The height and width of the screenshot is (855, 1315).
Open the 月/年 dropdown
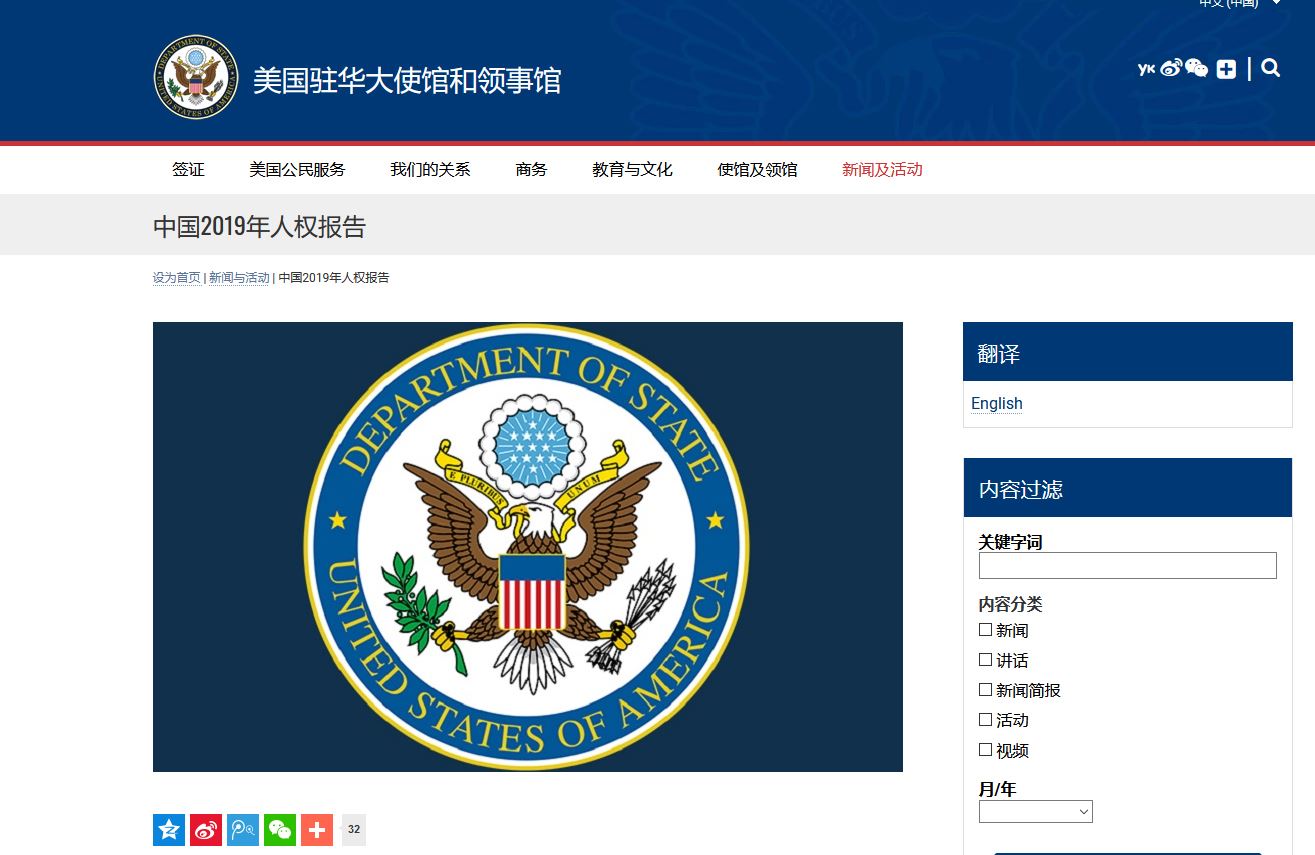1035,812
